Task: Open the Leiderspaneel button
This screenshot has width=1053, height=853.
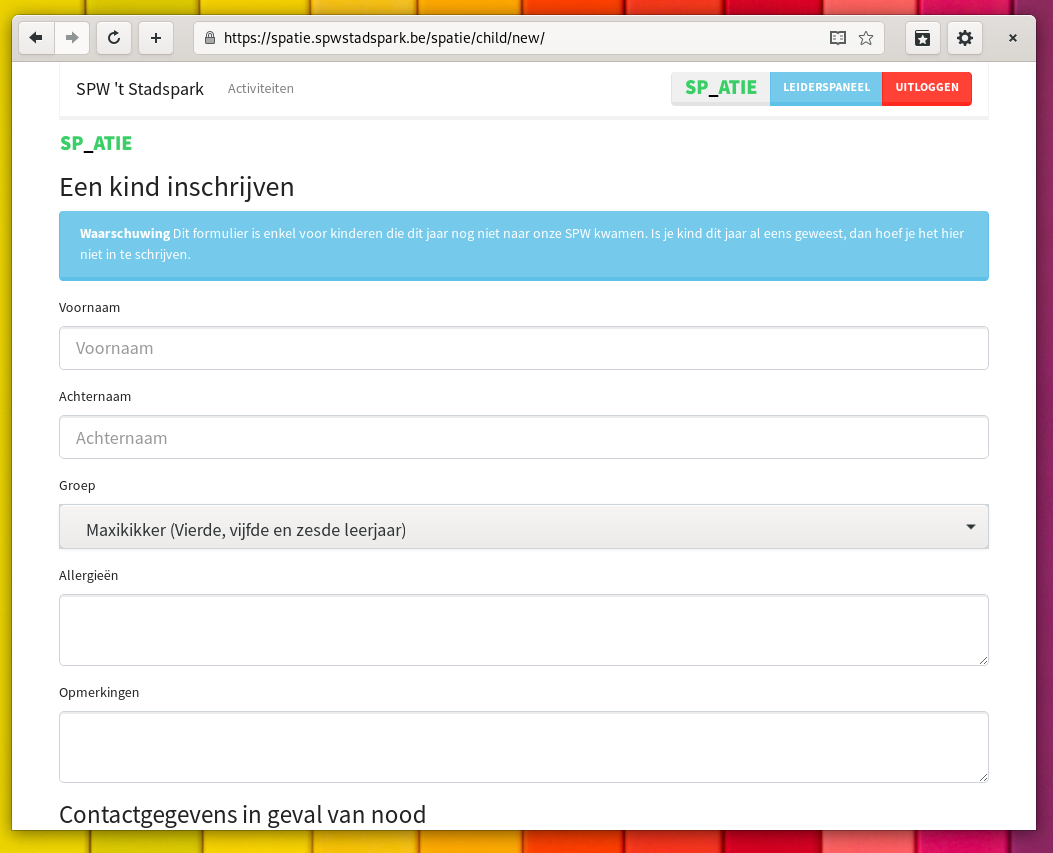Action: (826, 88)
